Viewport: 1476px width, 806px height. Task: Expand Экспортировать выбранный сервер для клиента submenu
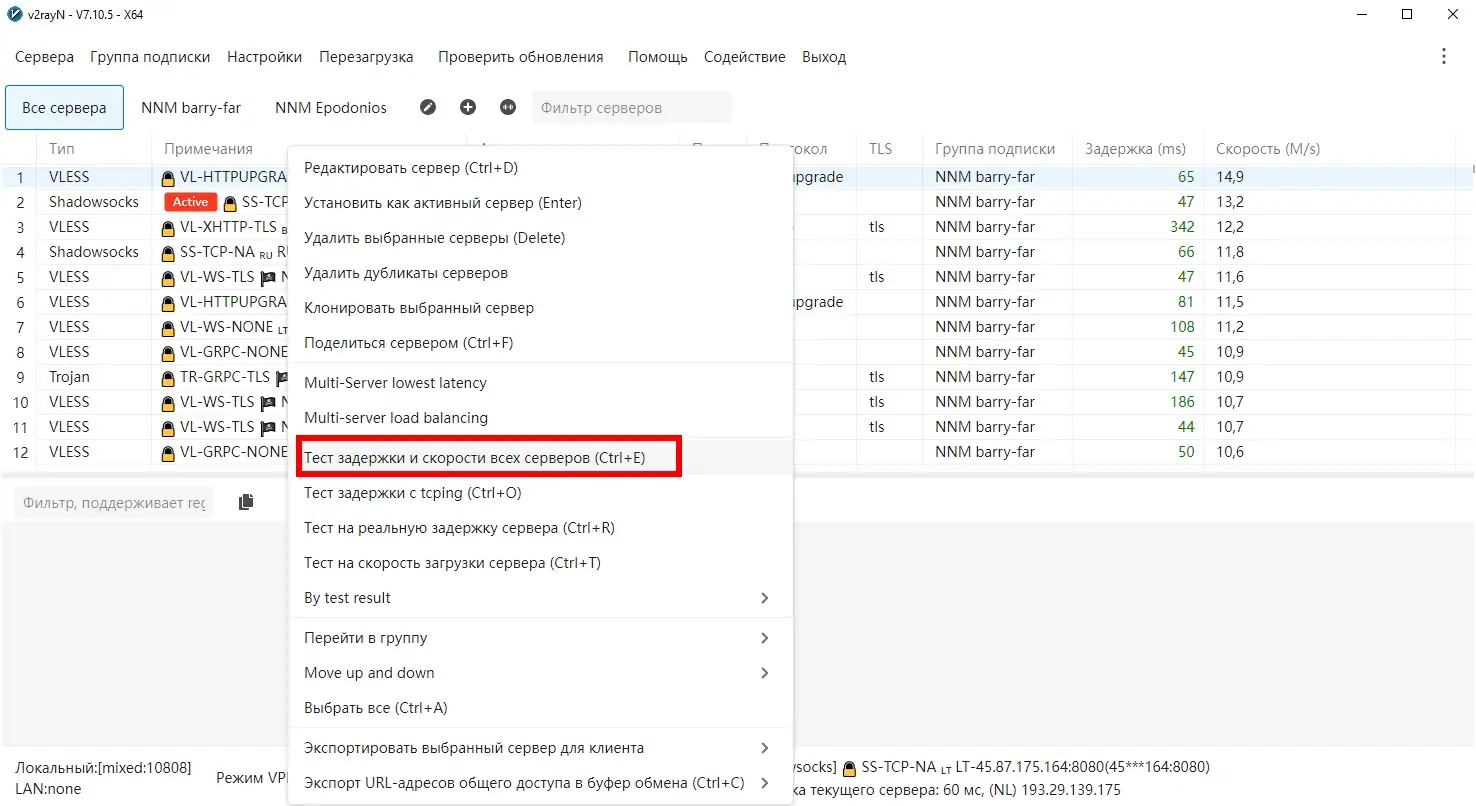(764, 748)
